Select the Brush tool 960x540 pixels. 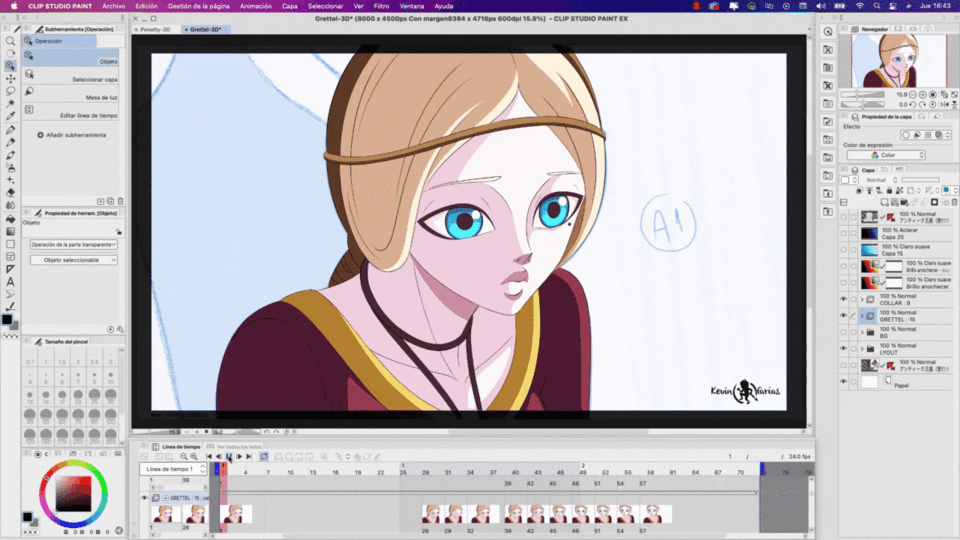pos(10,155)
